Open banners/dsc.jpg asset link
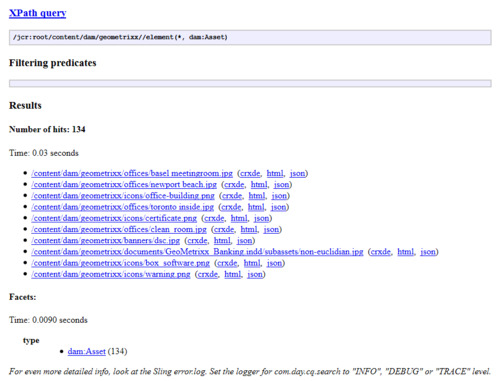Viewport: 500px width, 381px height. tap(106, 241)
